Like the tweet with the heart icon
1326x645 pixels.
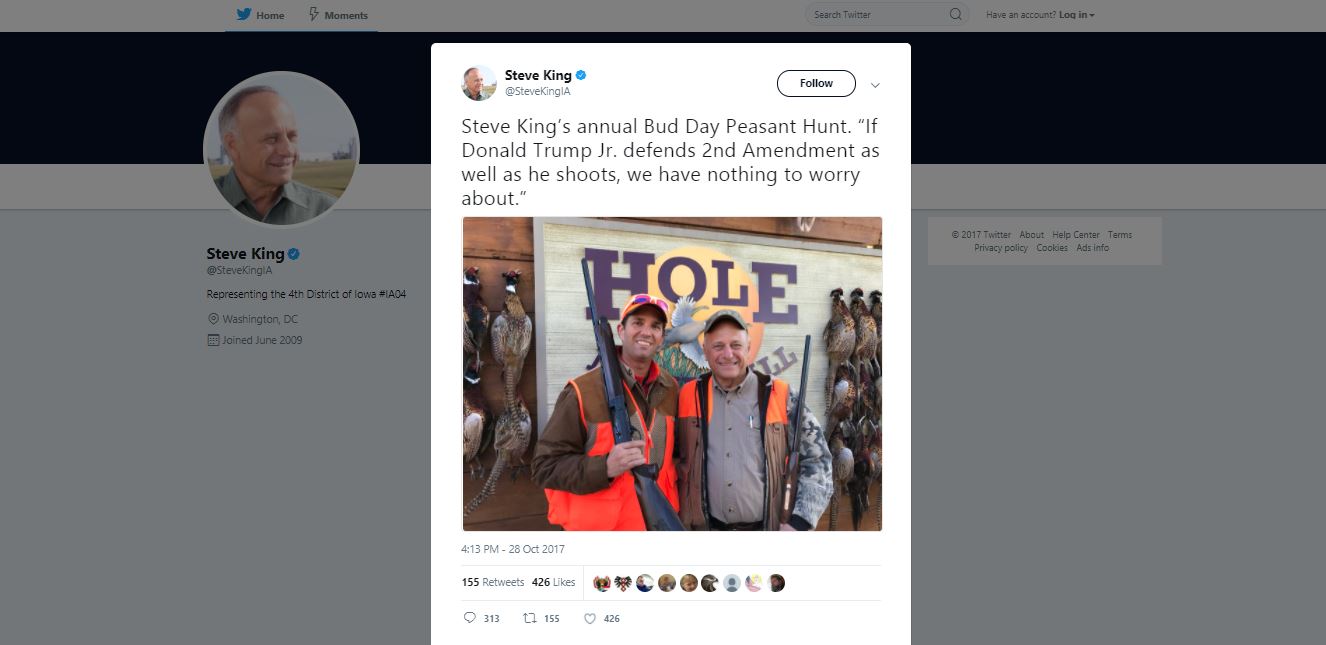pos(590,618)
